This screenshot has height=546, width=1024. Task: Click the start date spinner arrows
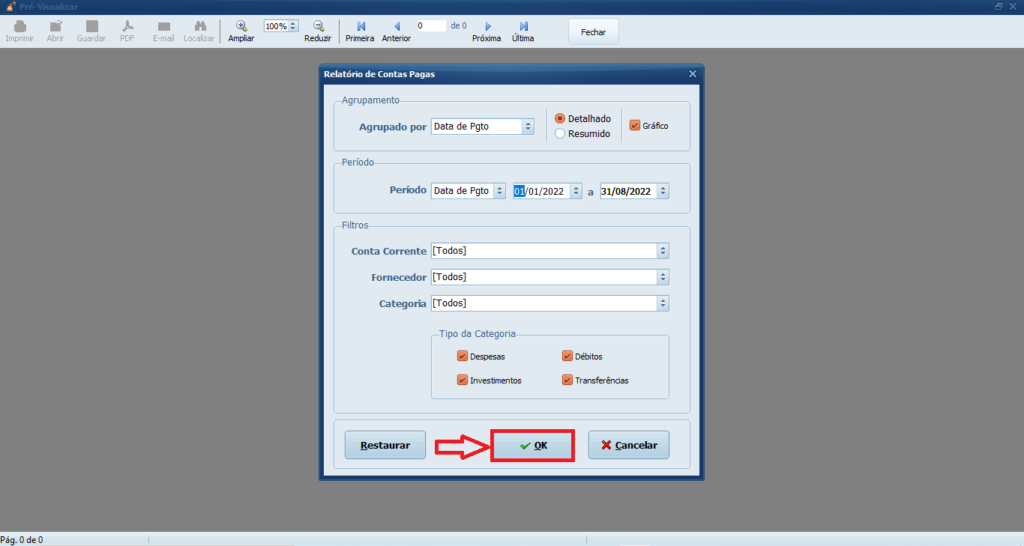point(576,191)
